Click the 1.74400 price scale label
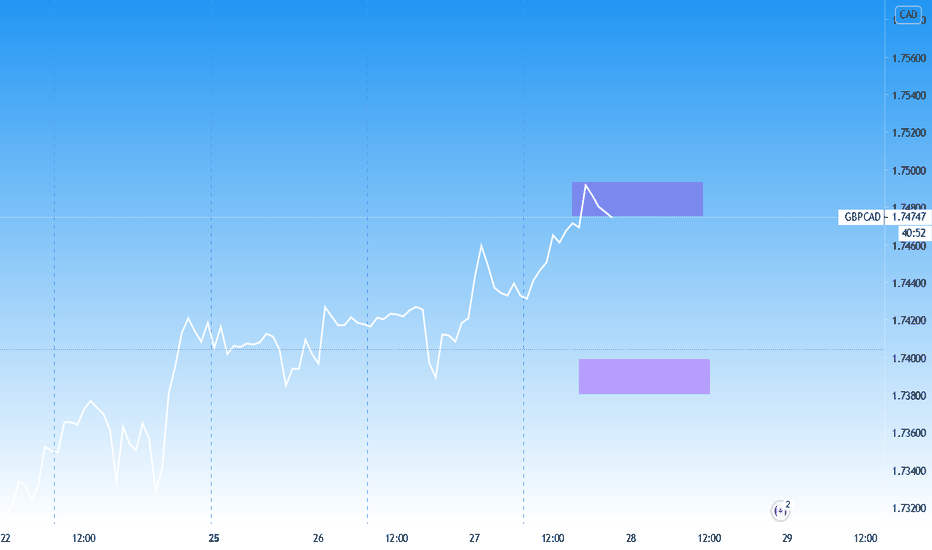Screen dimensions: 932x550 909,283
